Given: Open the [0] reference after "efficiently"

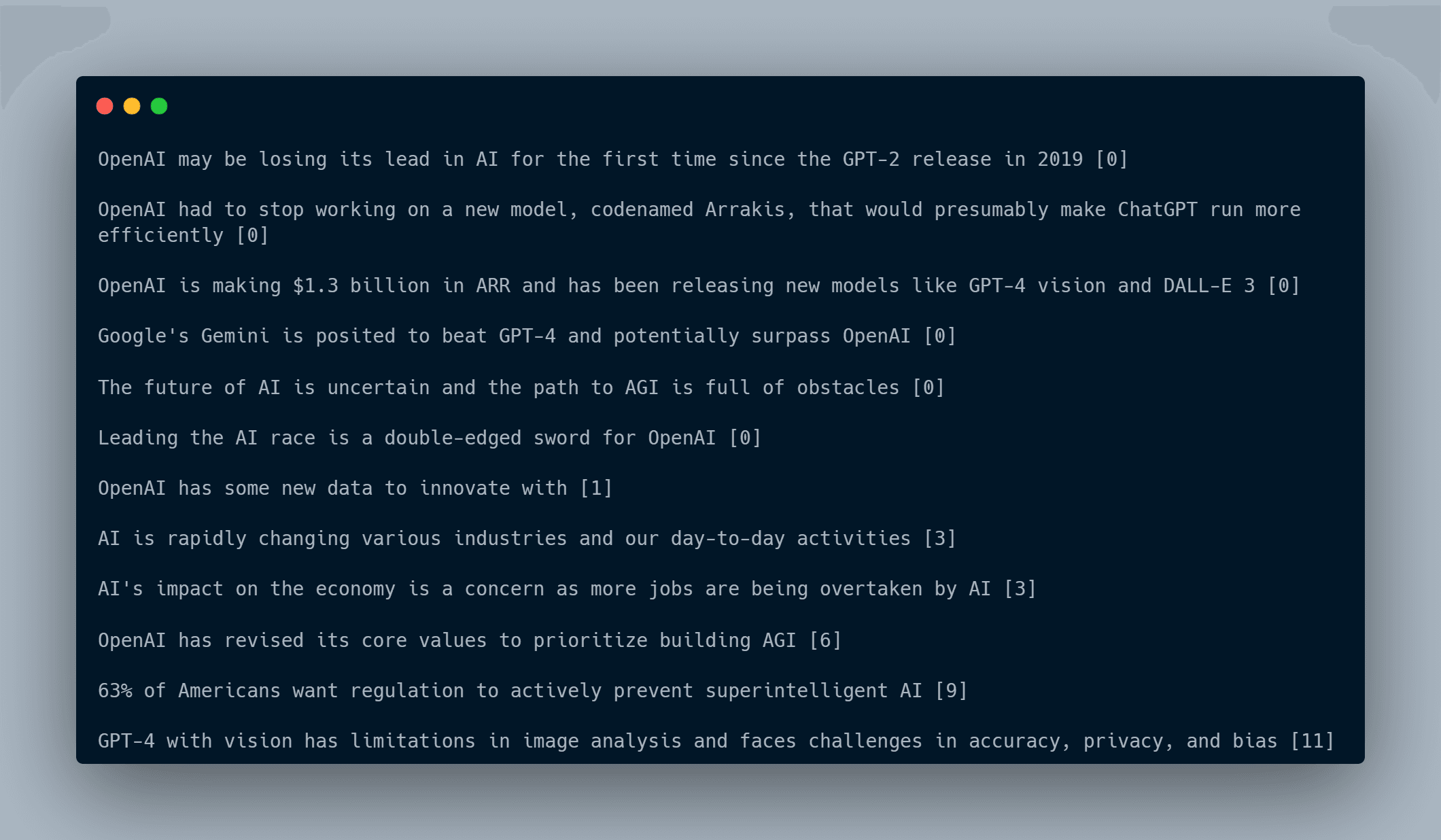Looking at the screenshot, I should click(x=252, y=235).
